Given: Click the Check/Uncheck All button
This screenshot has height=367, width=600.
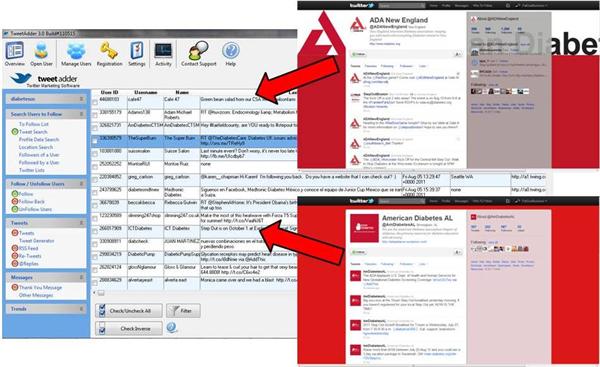Looking at the screenshot, I should pos(129,311).
